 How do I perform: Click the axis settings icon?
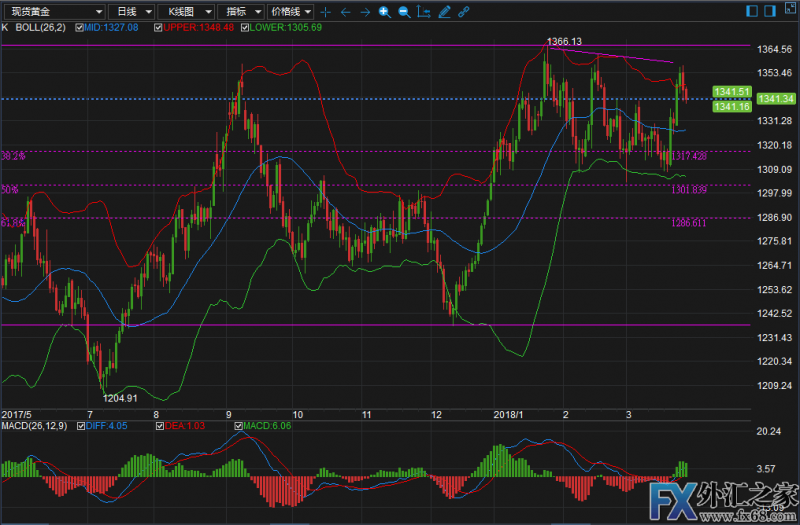coord(425,12)
